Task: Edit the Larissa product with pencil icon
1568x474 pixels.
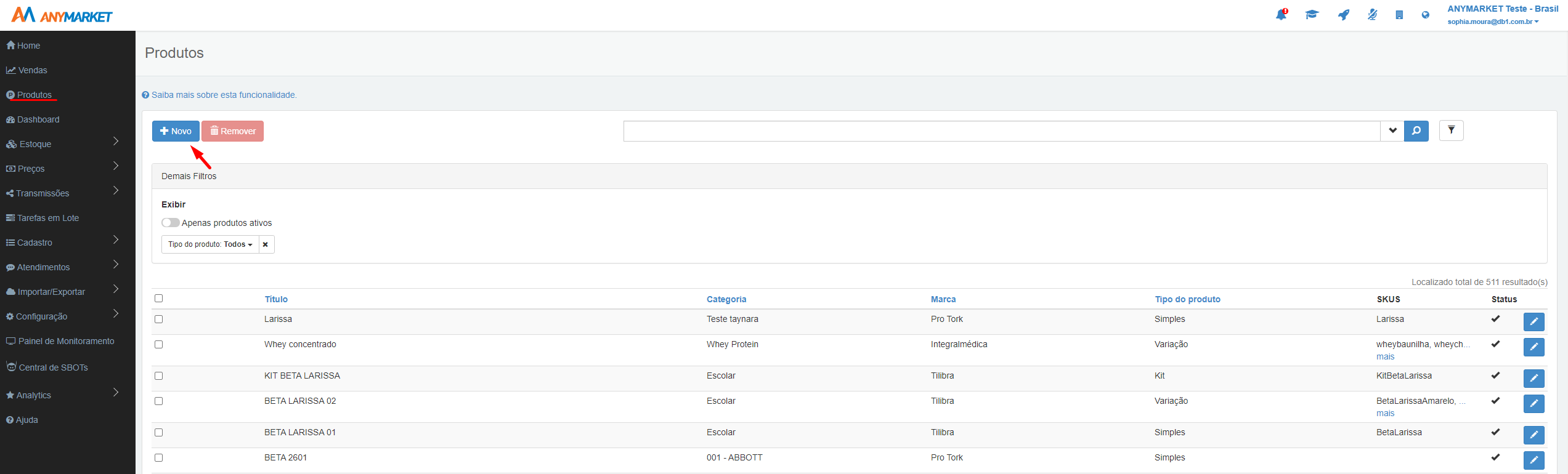Action: 1533,321
